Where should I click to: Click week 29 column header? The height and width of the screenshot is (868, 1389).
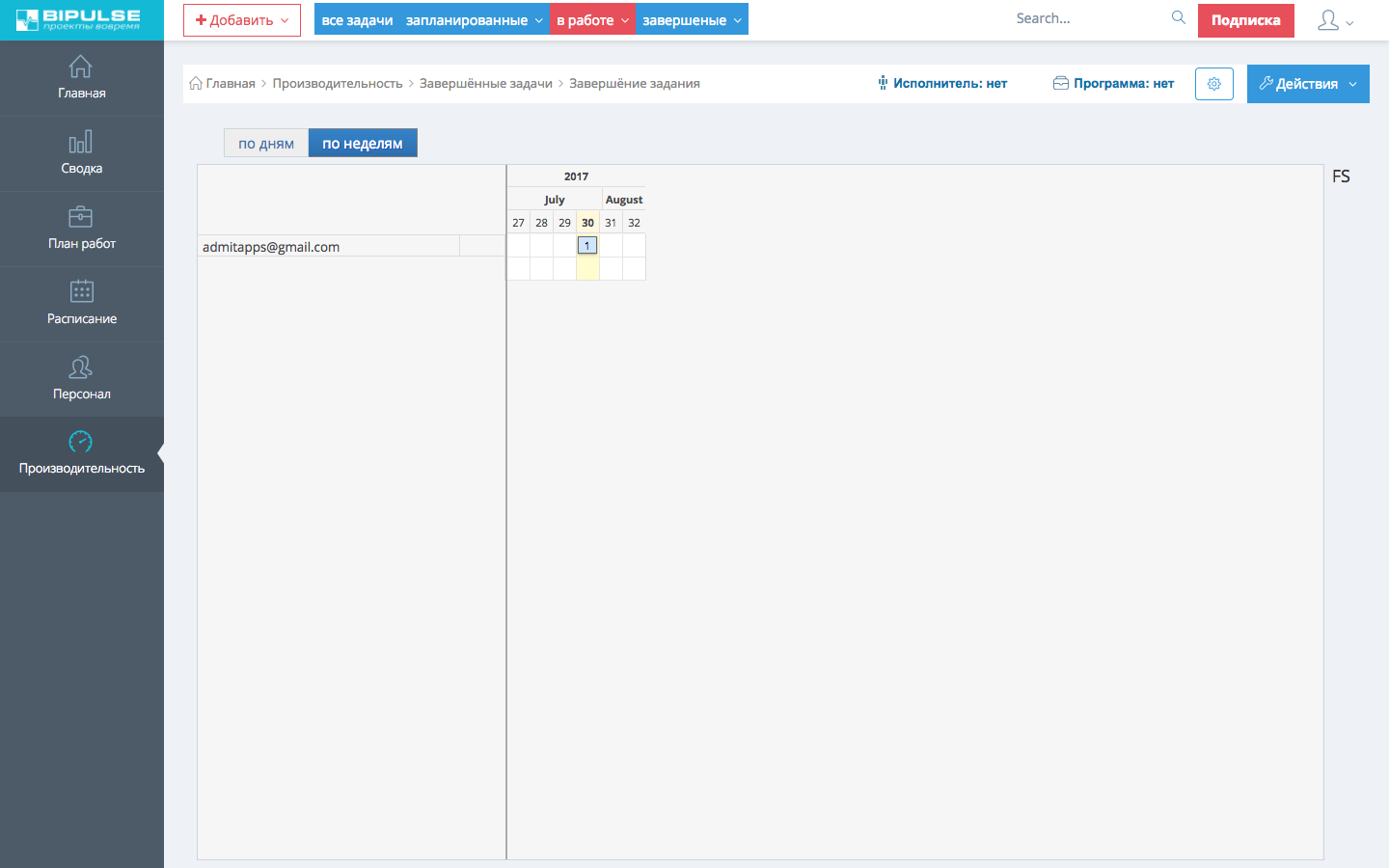click(x=564, y=223)
